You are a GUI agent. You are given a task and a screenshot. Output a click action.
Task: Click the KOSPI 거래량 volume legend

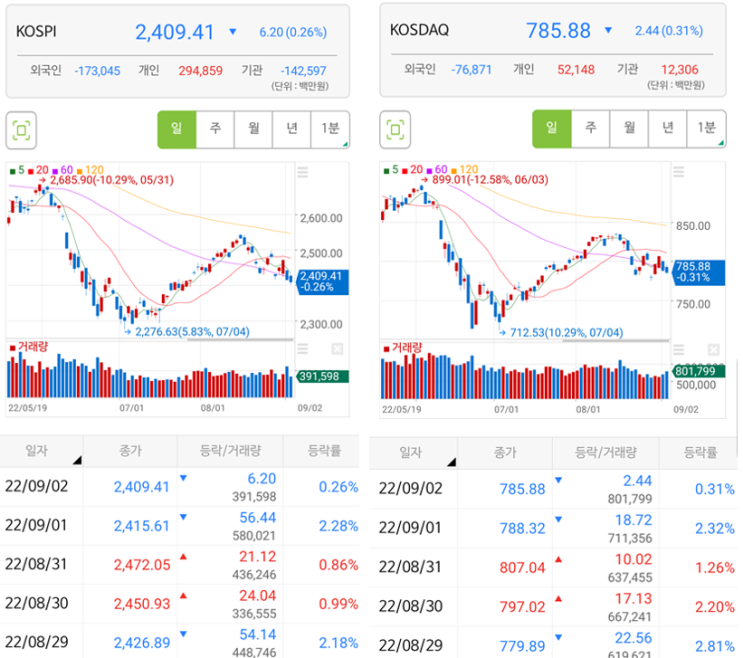point(29,347)
